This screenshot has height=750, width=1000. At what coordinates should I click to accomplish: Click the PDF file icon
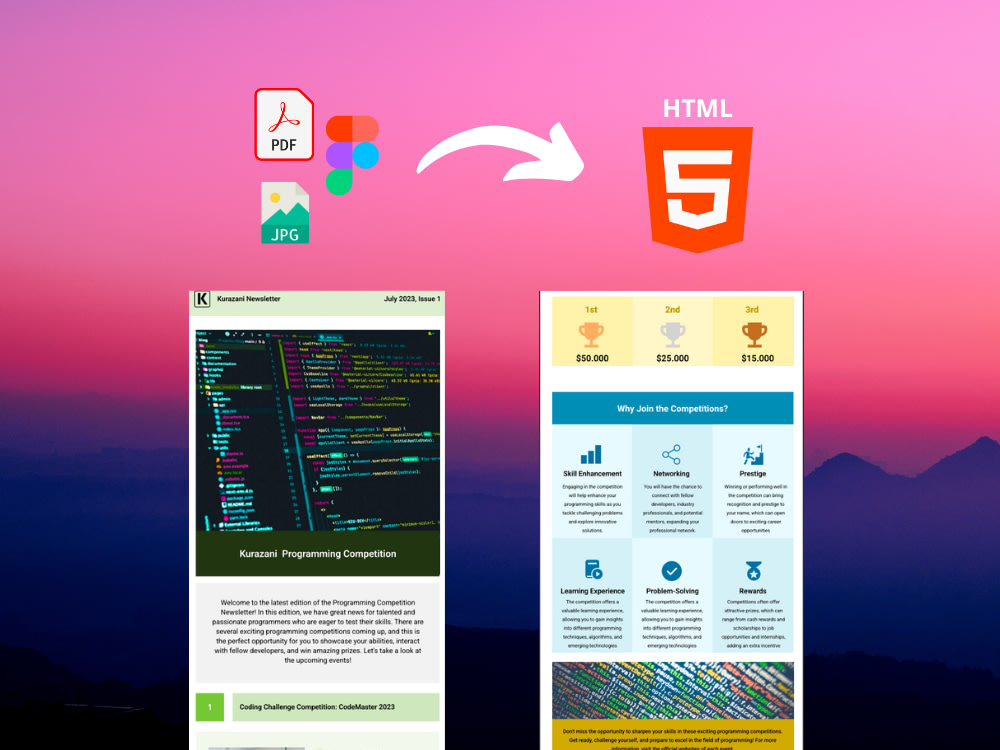coord(284,124)
